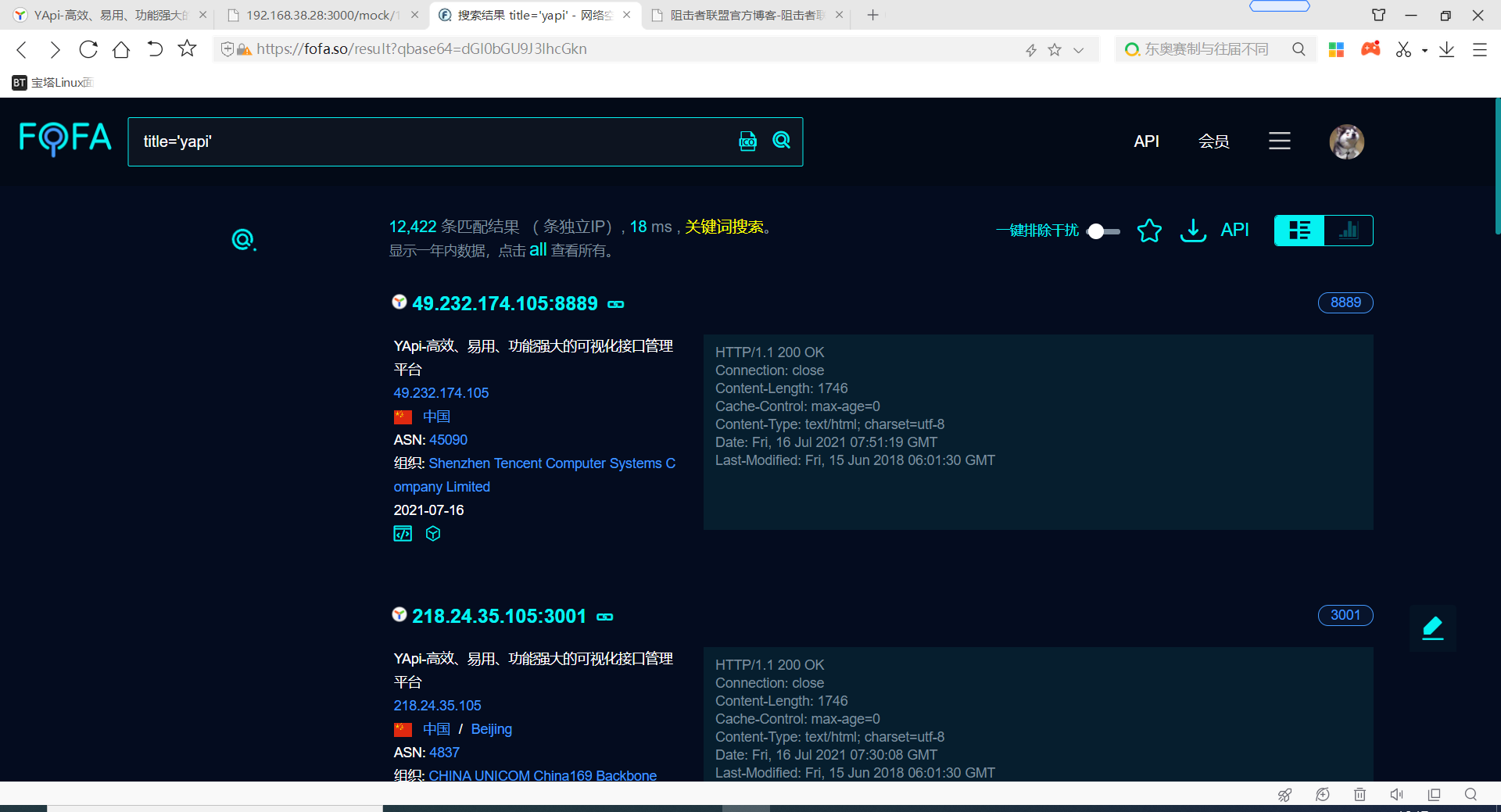Open the browser main menu icon
This screenshot has width=1501, height=812.
click(1480, 49)
